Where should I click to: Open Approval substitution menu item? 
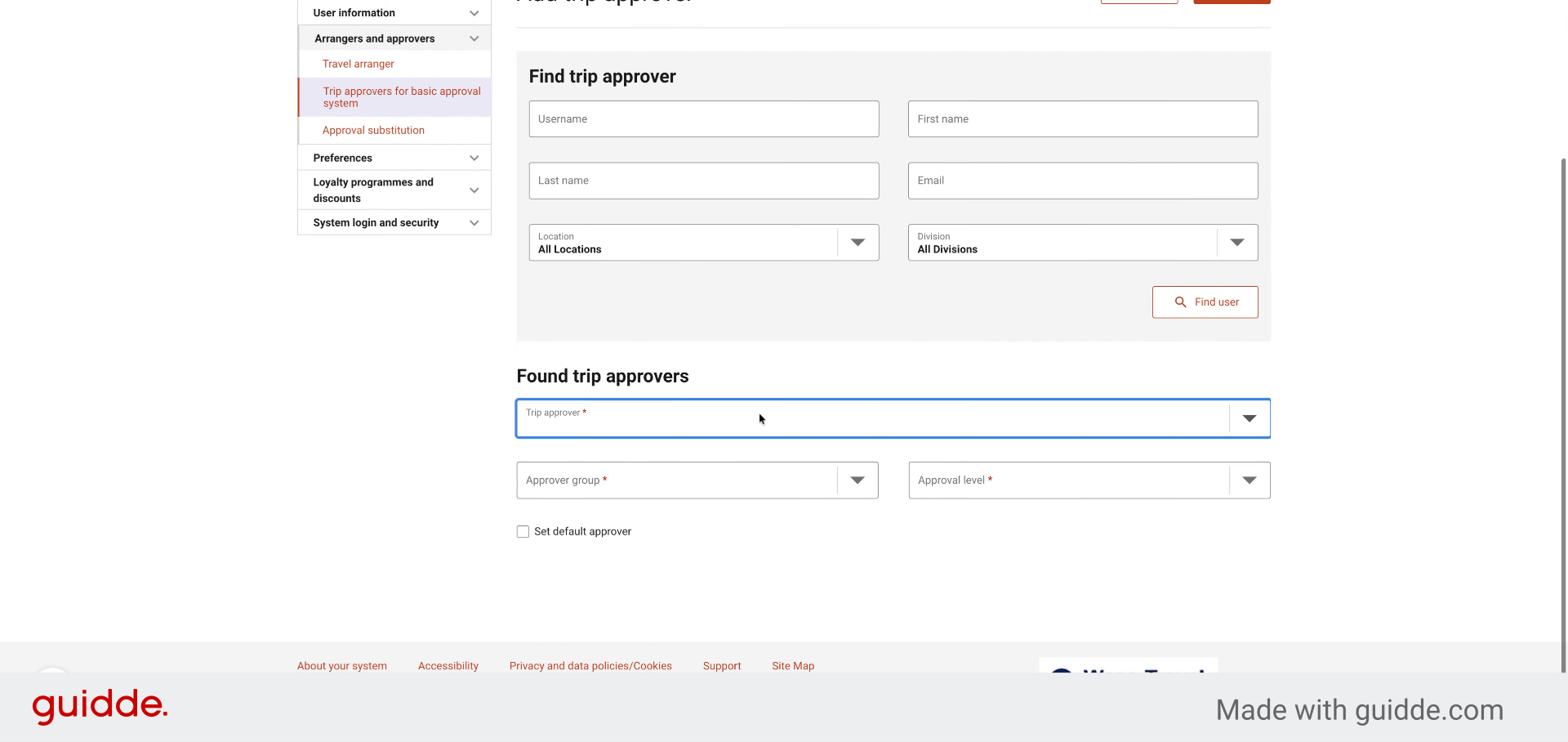pyautogui.click(x=373, y=130)
